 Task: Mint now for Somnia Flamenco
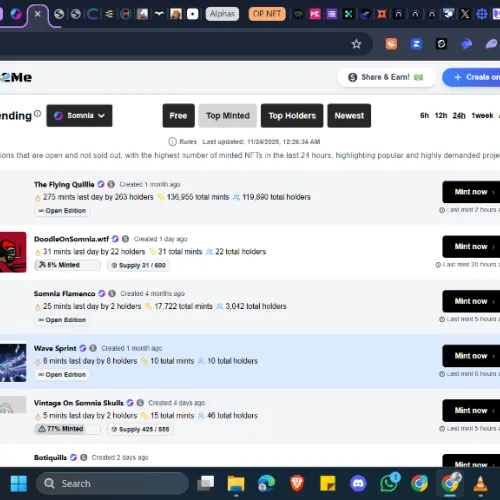pos(471,301)
